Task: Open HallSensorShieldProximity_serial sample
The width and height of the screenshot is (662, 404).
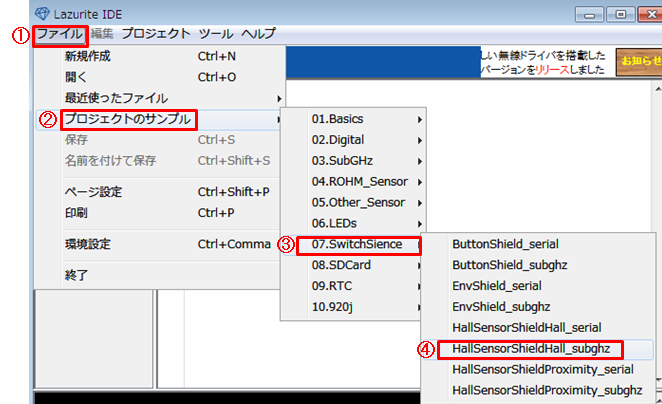Action: point(538,369)
